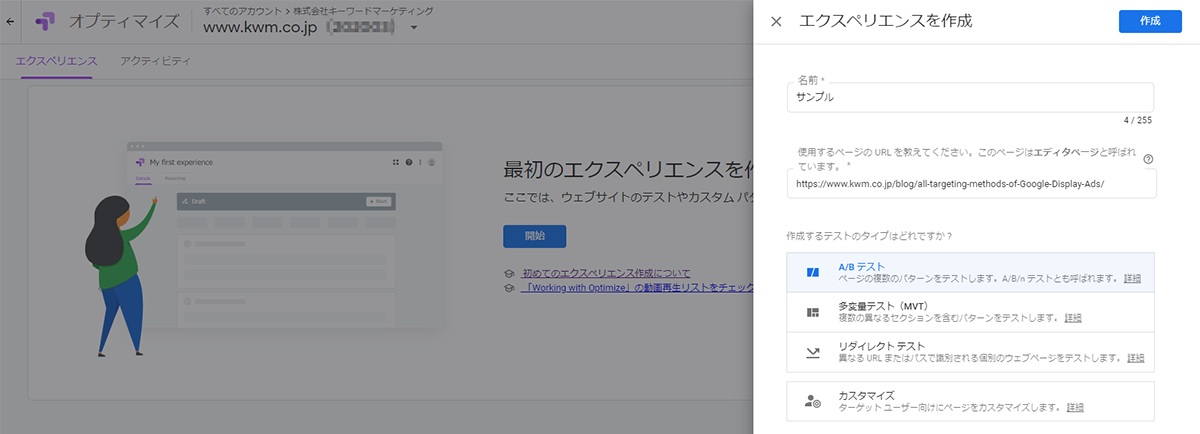Open 詳細 link for リダイレクト テスト
The width and height of the screenshot is (1200, 434).
coord(1135,358)
